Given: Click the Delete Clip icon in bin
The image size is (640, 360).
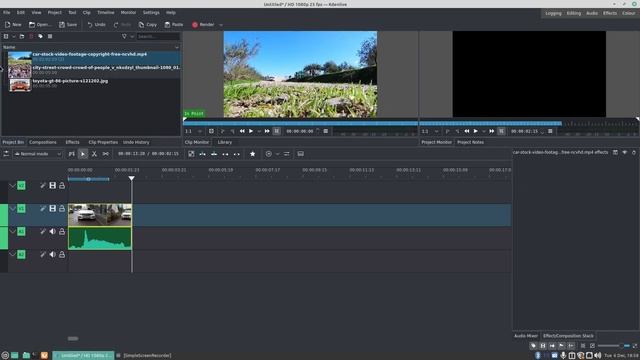Looking at the screenshot, I should coord(31,36).
